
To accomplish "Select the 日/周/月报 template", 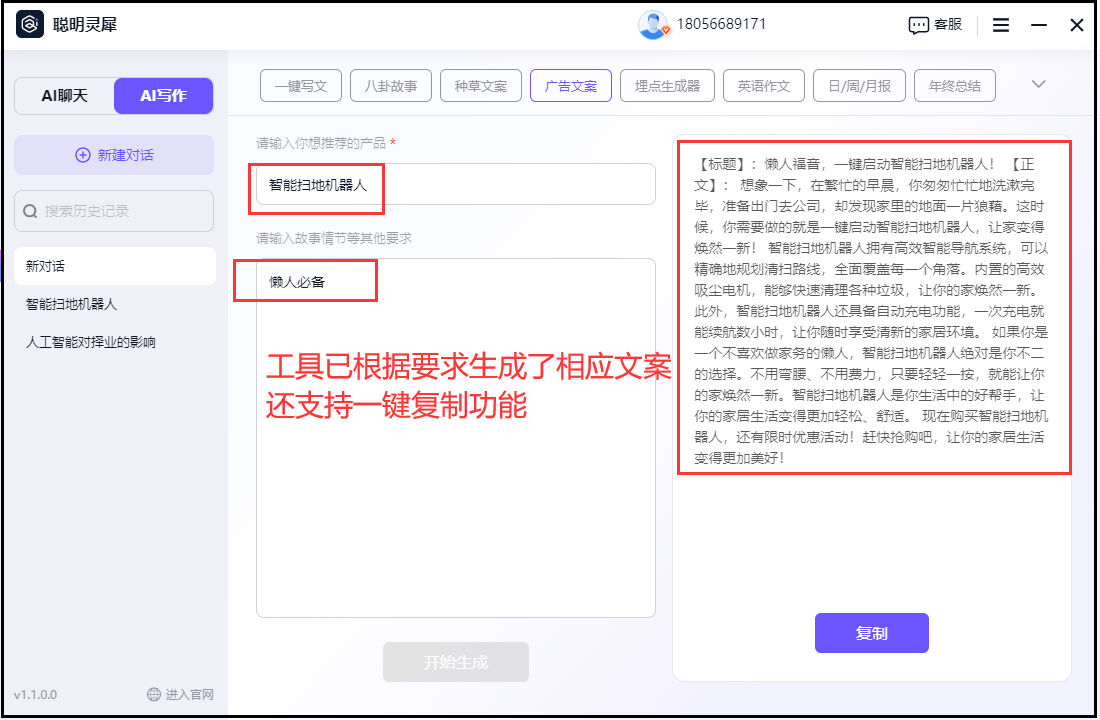I will click(858, 85).
